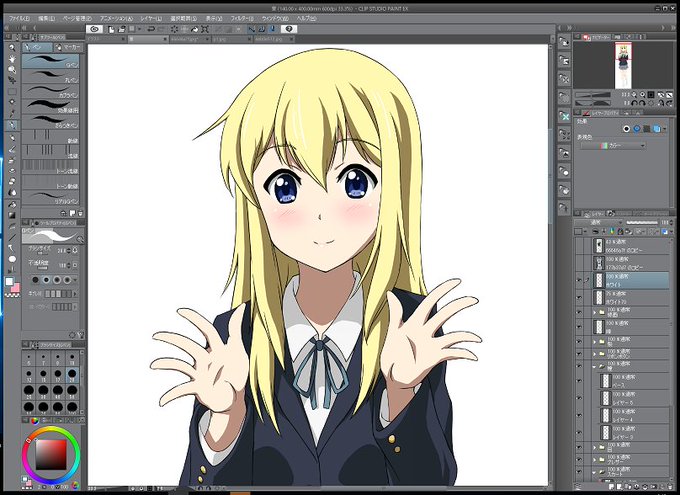Switch to the Marker (マーカー) sub tool tab

point(68,47)
